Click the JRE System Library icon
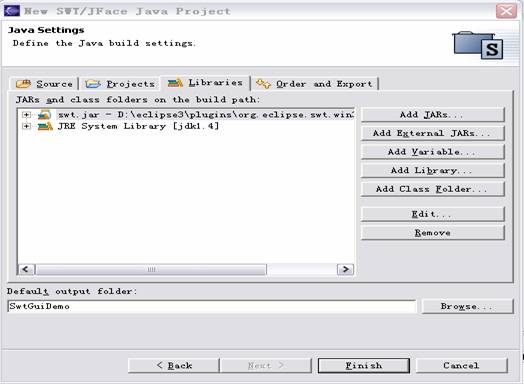Viewport: 524px width, 384px height. tap(45, 126)
